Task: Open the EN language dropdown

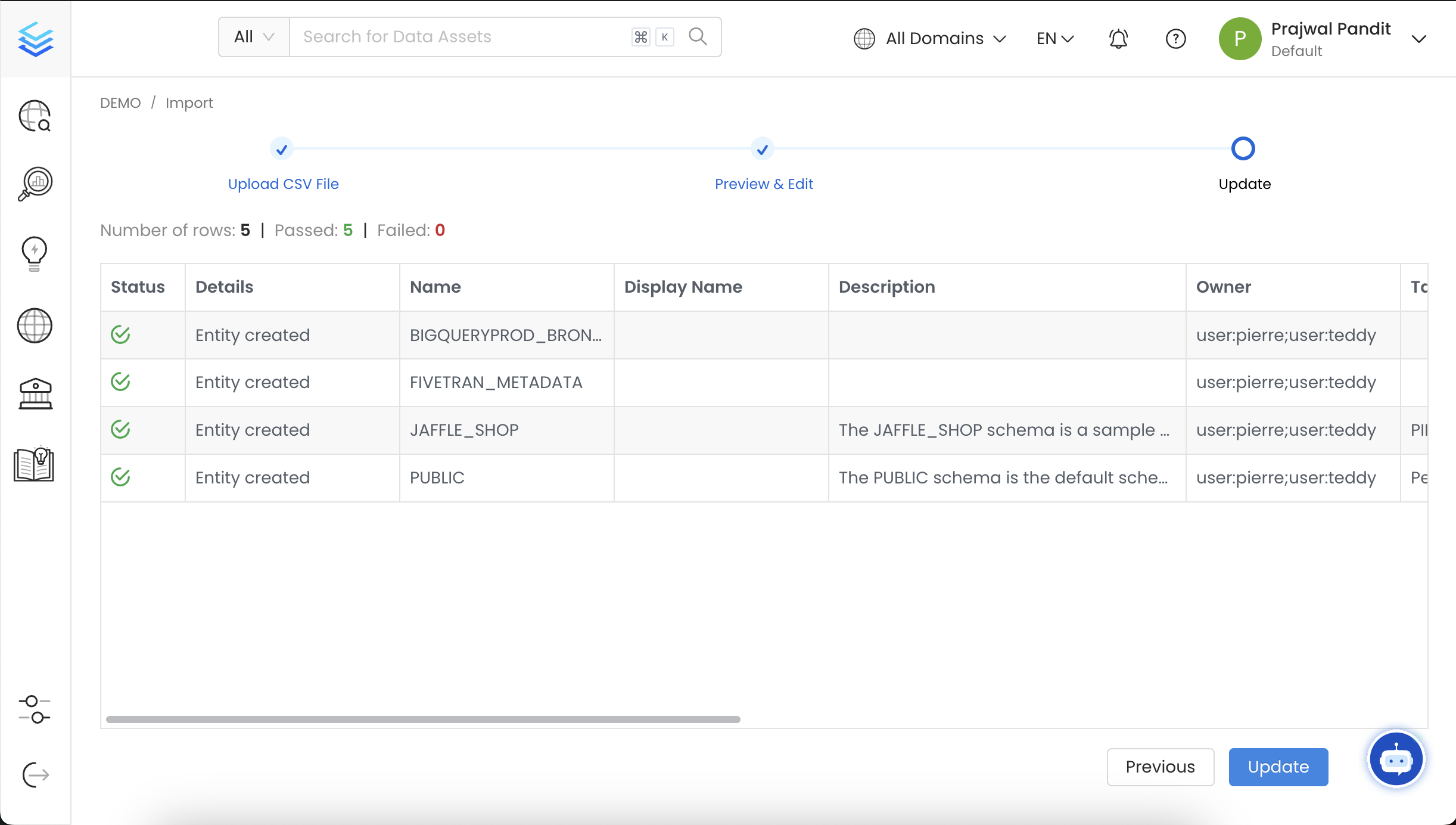Action: [1053, 38]
